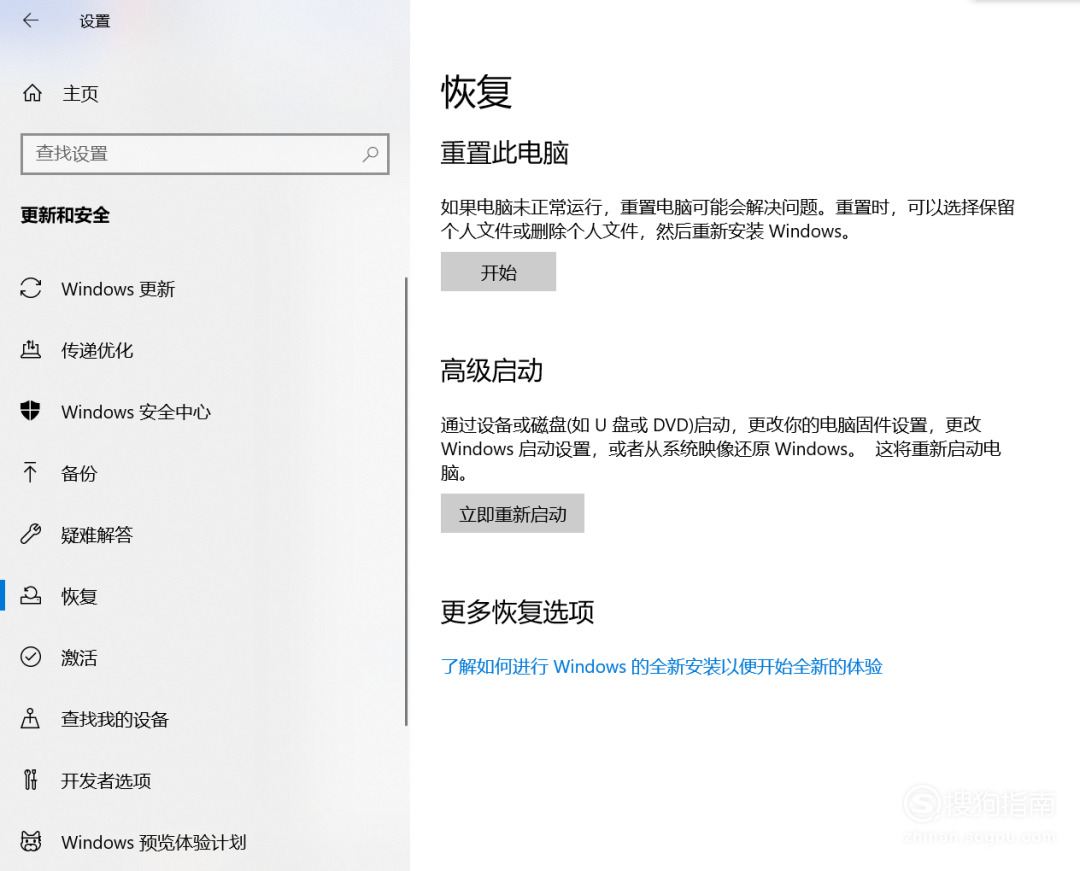Open the 备份 page
The width and height of the screenshot is (1080, 871).
tap(79, 473)
